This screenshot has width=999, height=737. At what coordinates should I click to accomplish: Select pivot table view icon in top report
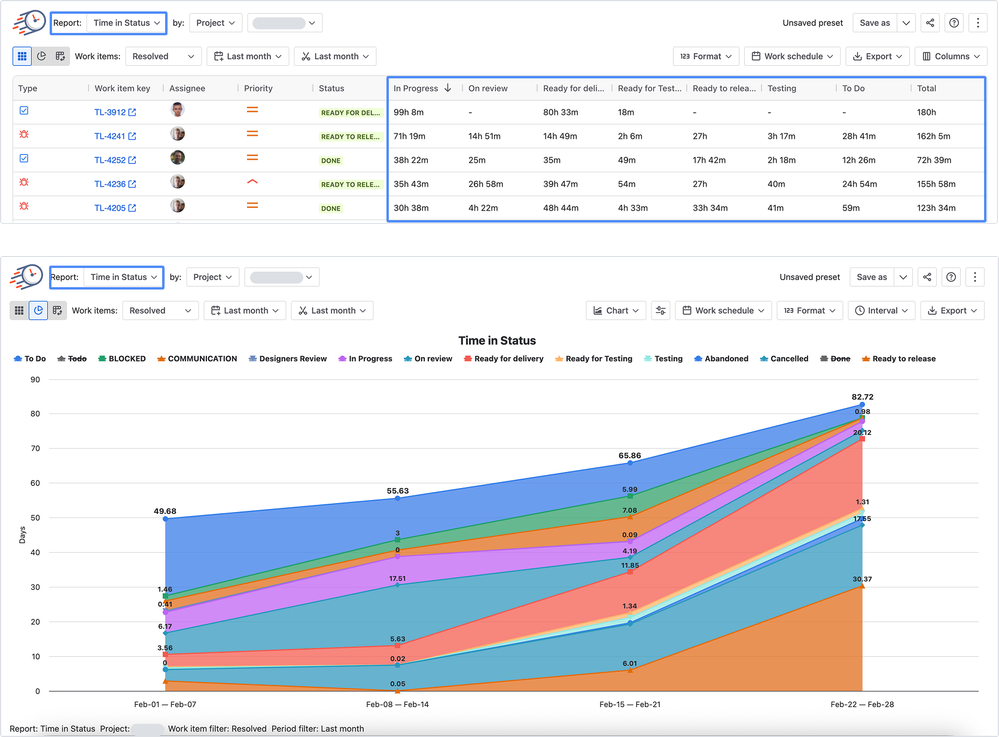pos(60,56)
